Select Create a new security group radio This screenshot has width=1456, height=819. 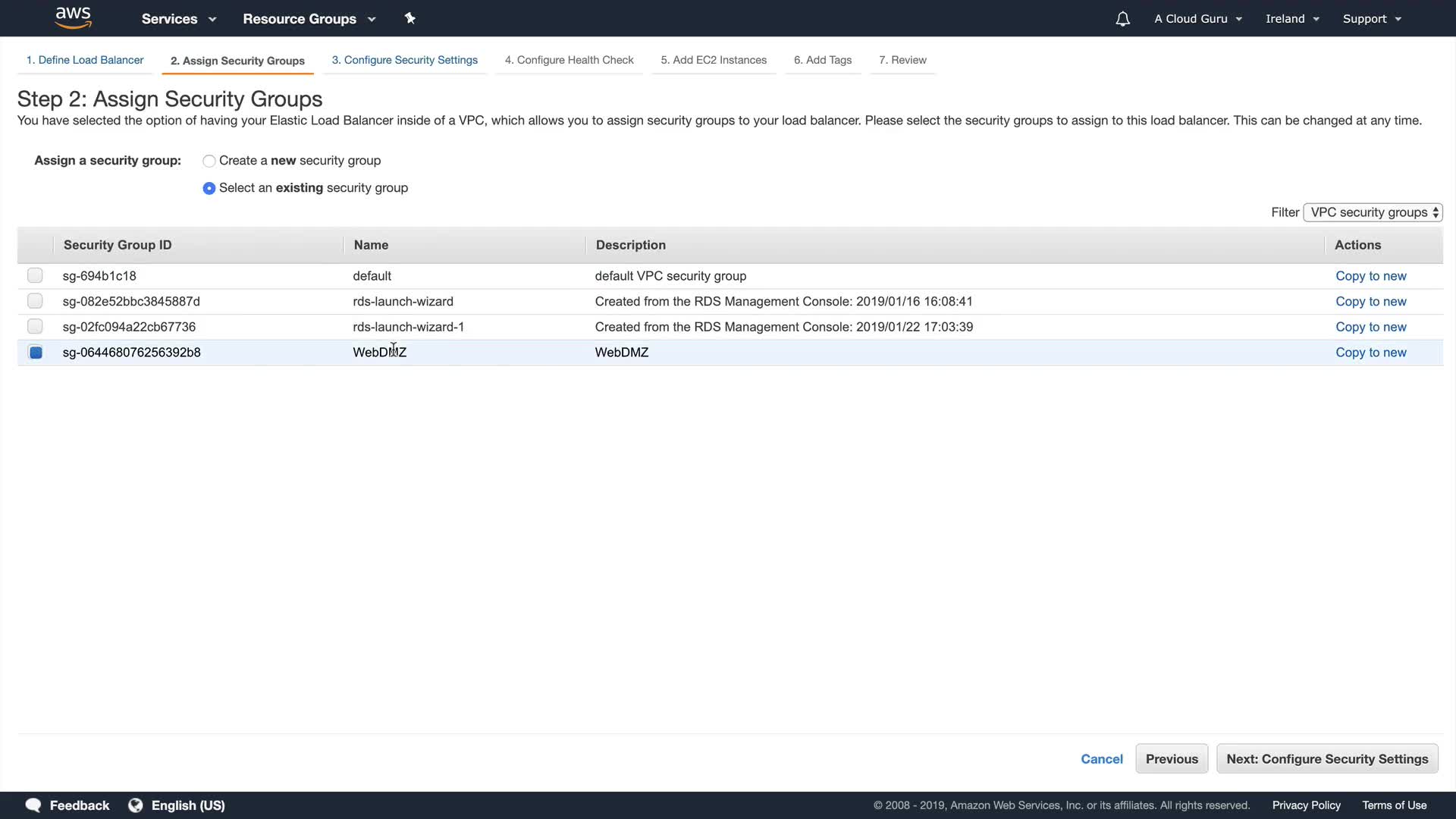209,161
